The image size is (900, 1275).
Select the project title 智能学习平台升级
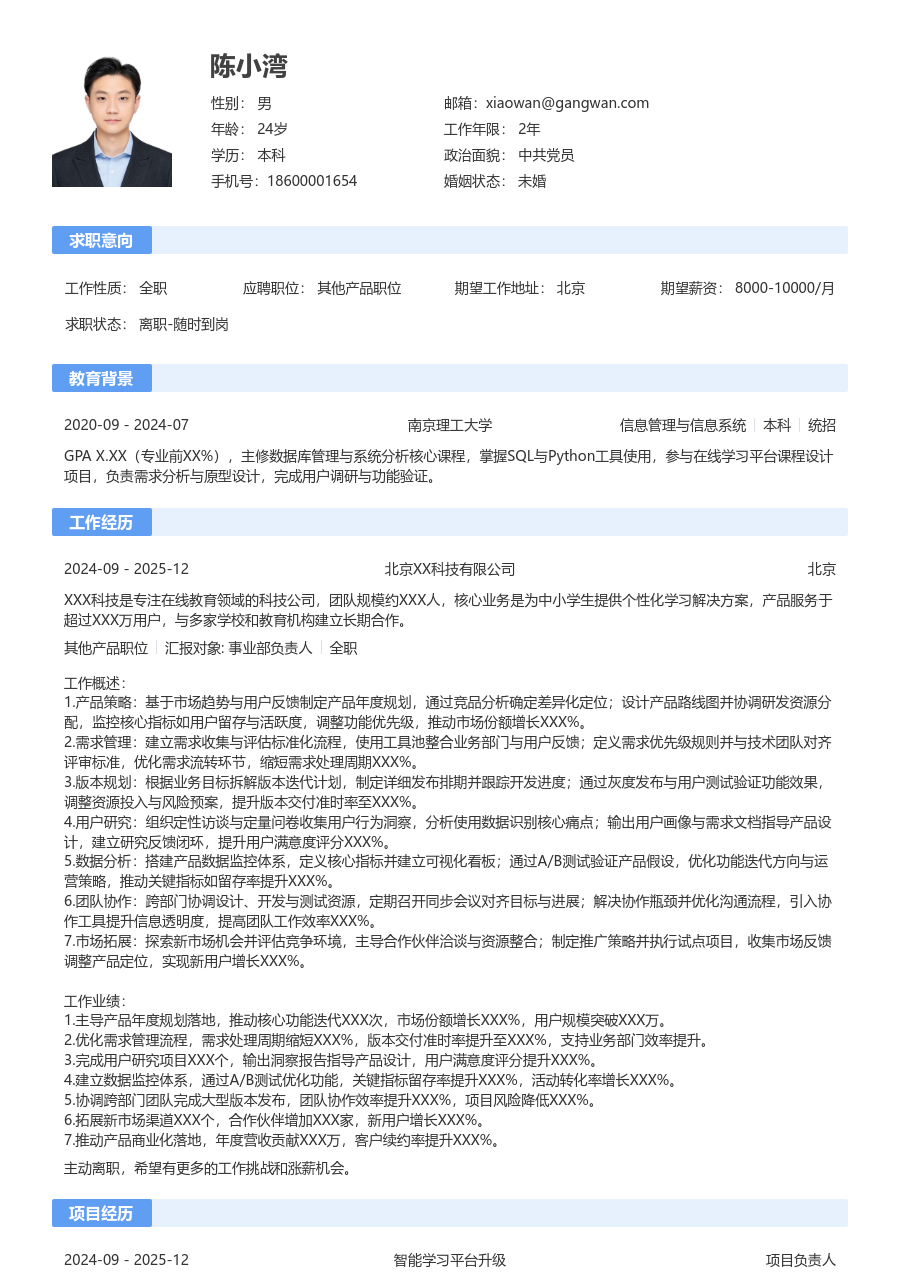pyautogui.click(x=450, y=1260)
